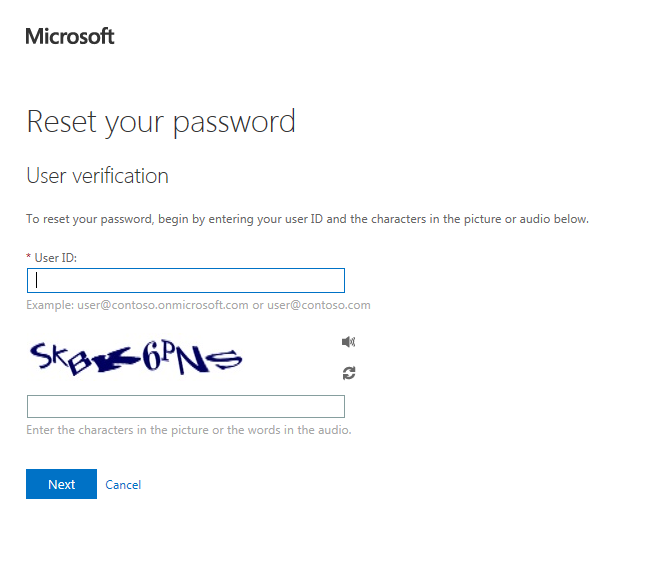Click the "Reset your password" heading
The image size is (652, 583).
tap(161, 122)
